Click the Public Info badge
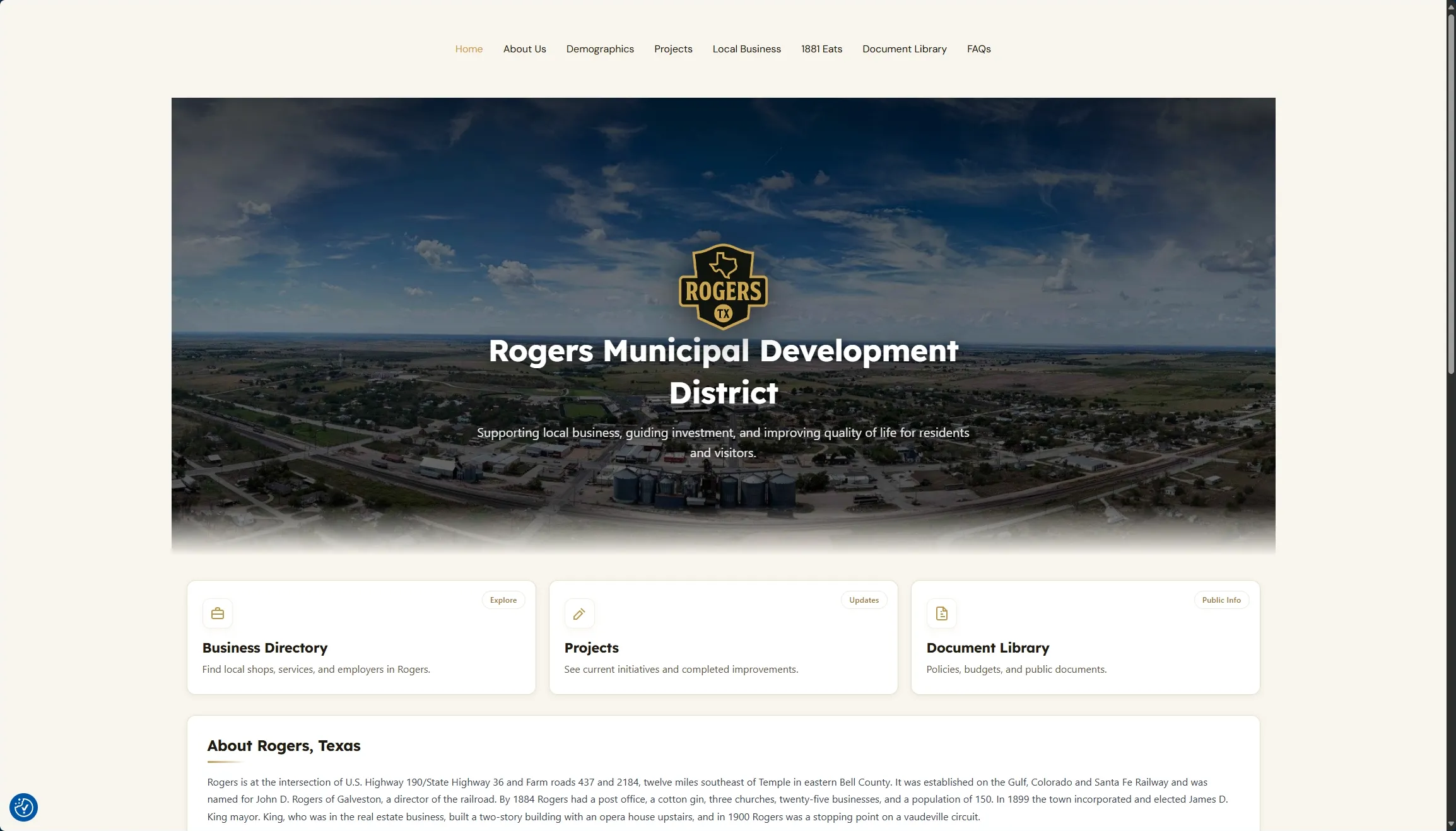This screenshot has width=1456, height=831. click(x=1221, y=600)
